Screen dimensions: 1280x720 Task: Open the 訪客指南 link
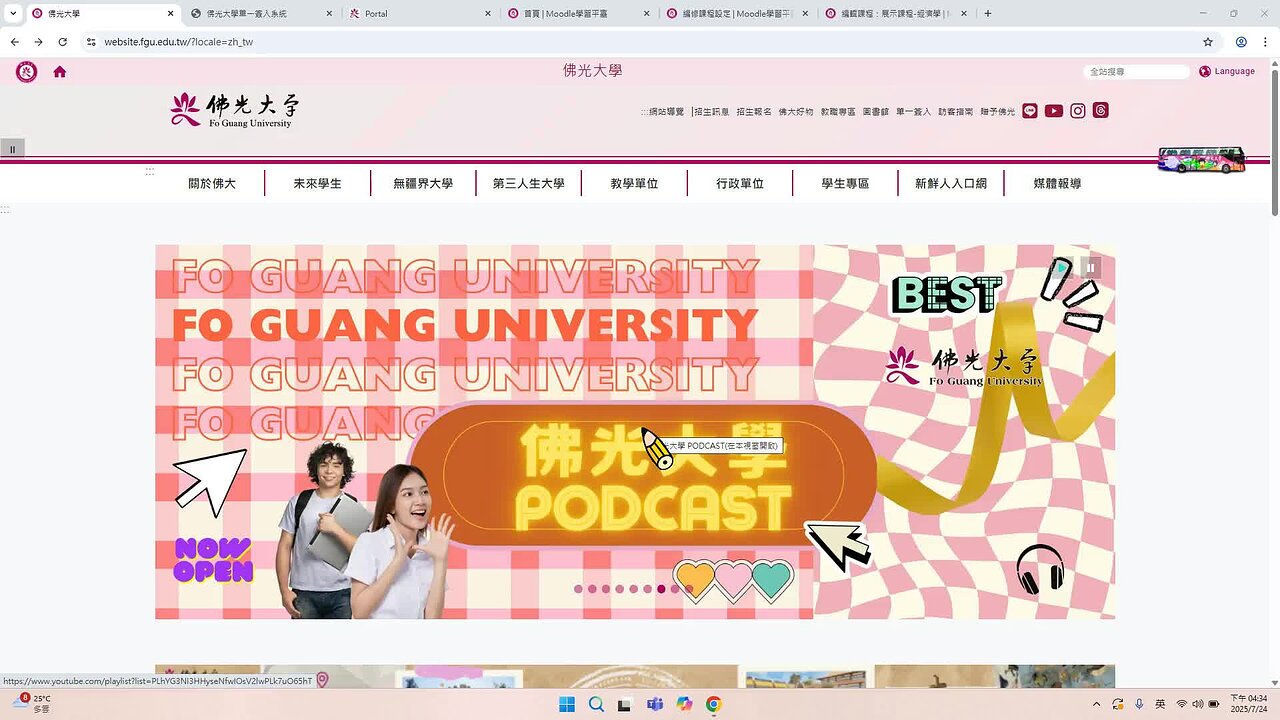tap(956, 112)
